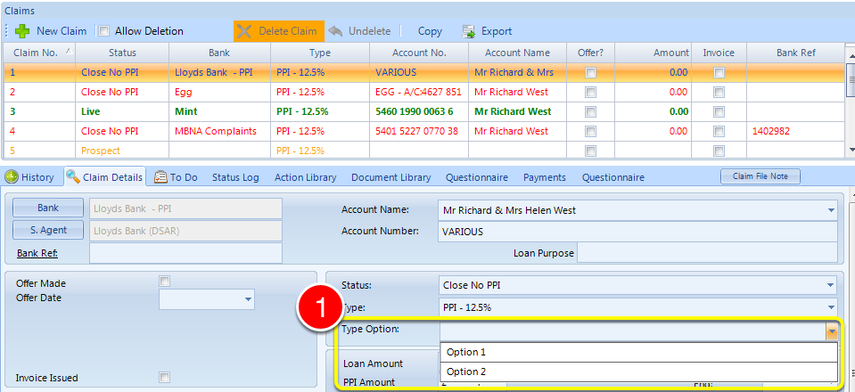This screenshot has width=855, height=392.
Task: Click the Bank Ref input field
Action: (185, 253)
